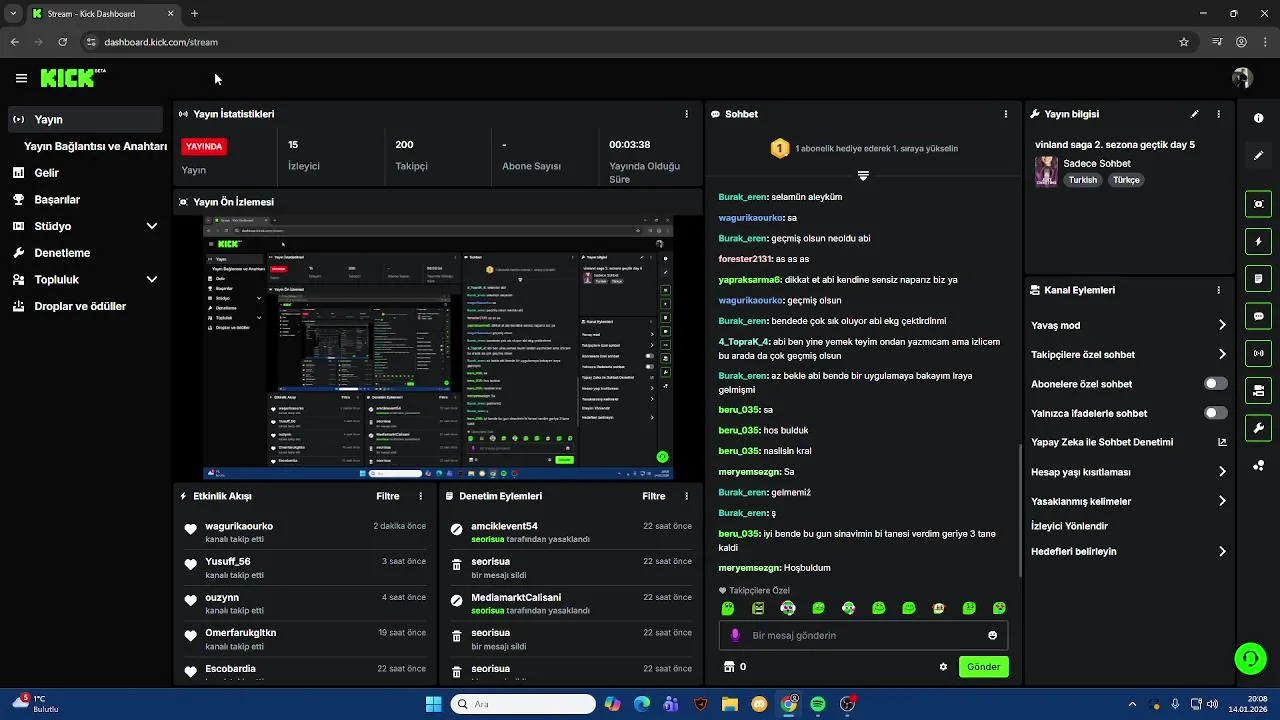
Task: Click the purple microphone icon in message box
Action: click(x=735, y=635)
